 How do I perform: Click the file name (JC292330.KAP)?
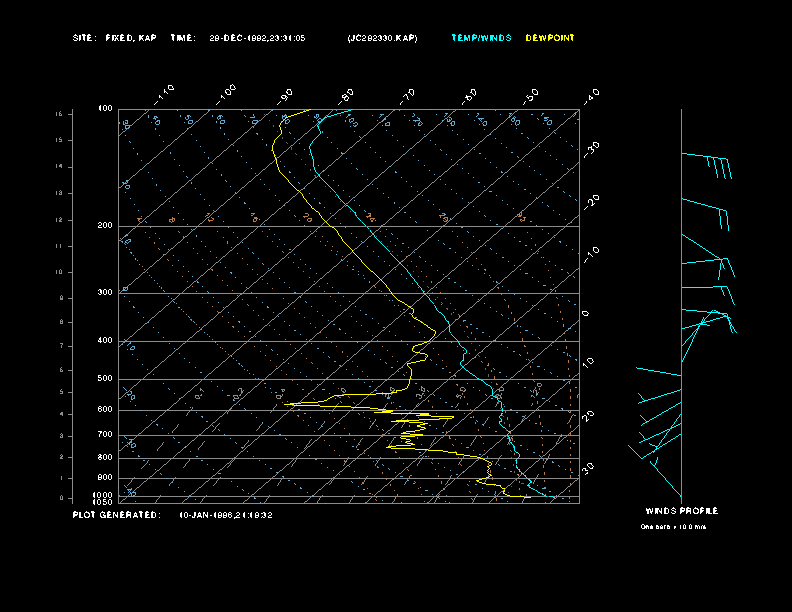[383, 38]
